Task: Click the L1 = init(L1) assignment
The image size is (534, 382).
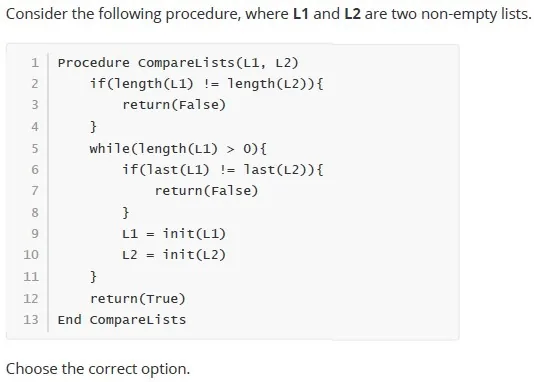Action: [174, 234]
